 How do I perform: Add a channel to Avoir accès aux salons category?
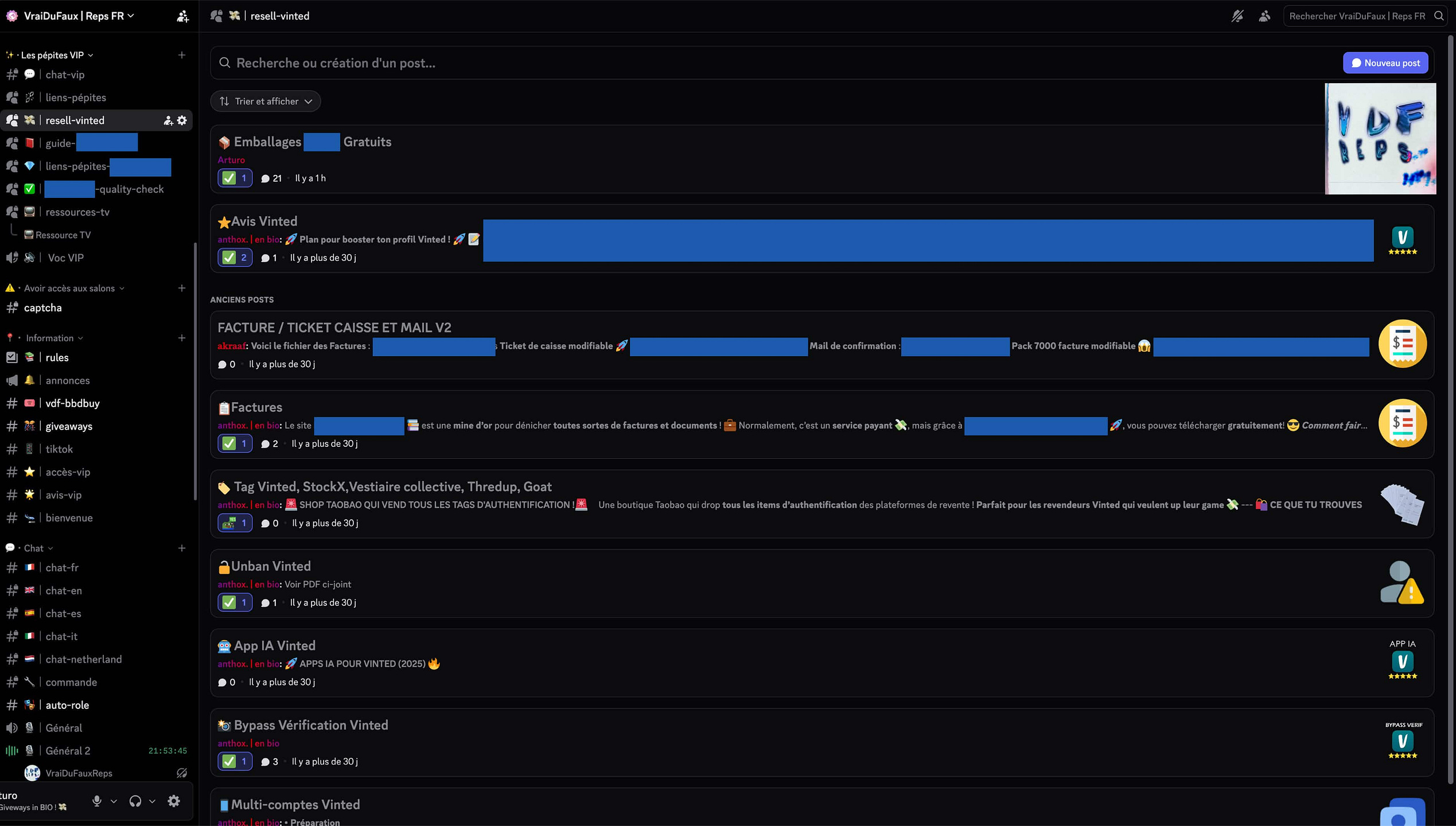(x=182, y=288)
